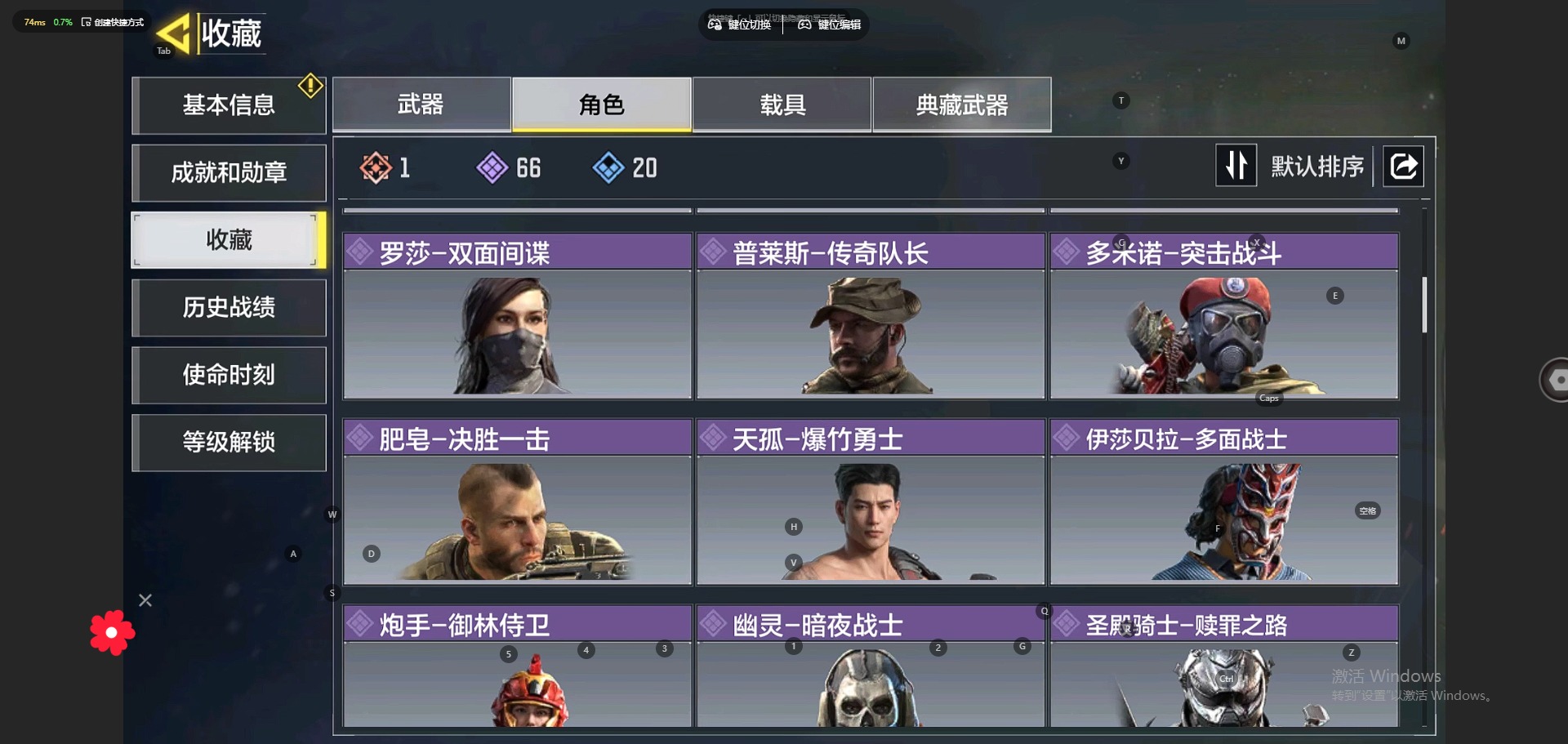Go to 历史战绩 section

[229, 308]
